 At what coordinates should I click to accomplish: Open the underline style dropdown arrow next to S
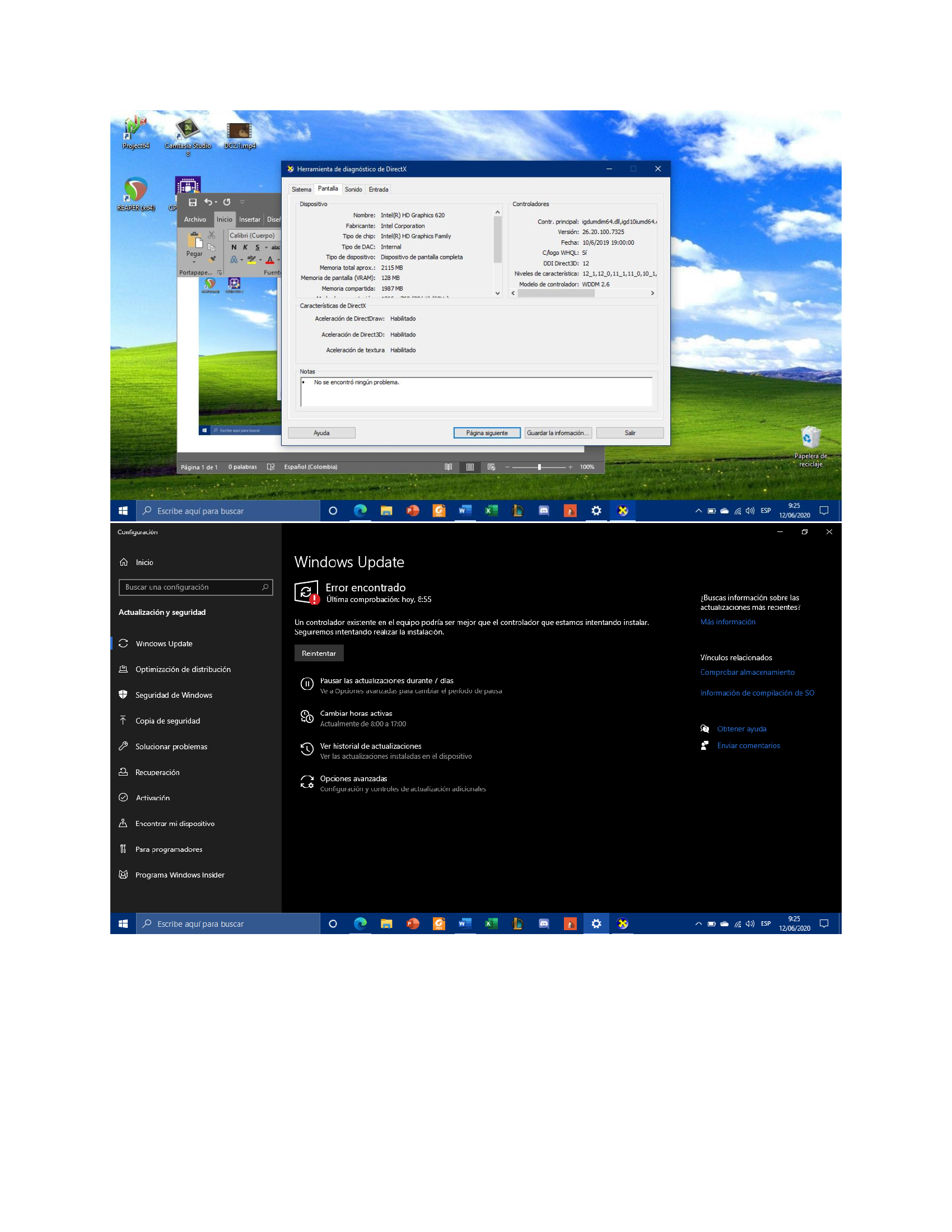click(x=266, y=248)
